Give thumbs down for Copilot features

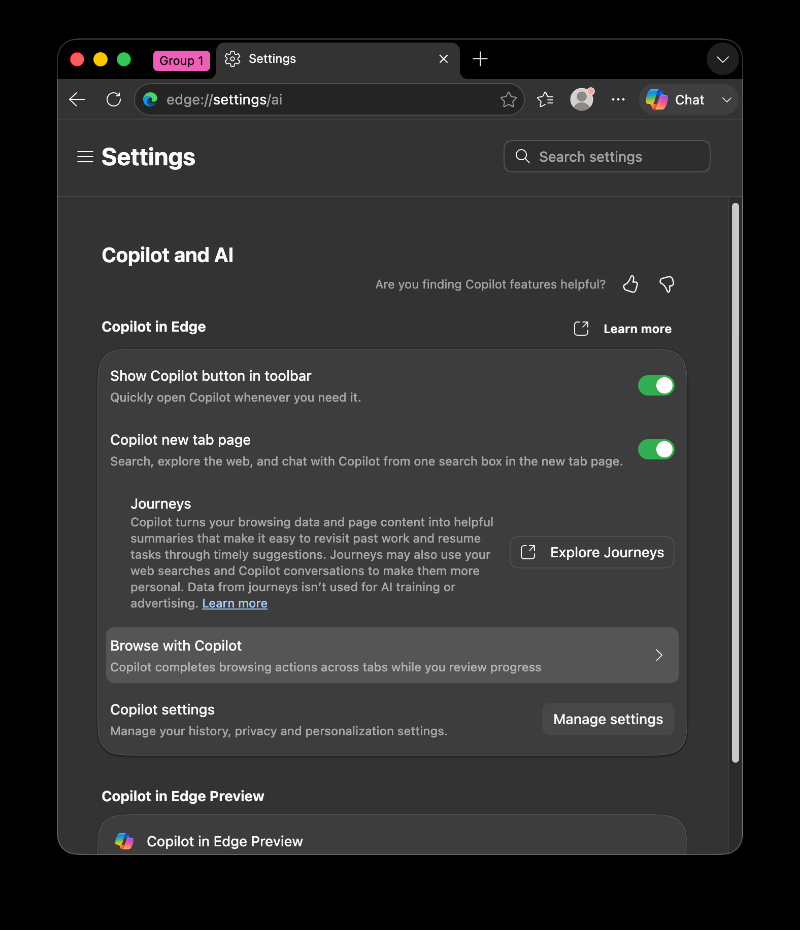(x=667, y=284)
